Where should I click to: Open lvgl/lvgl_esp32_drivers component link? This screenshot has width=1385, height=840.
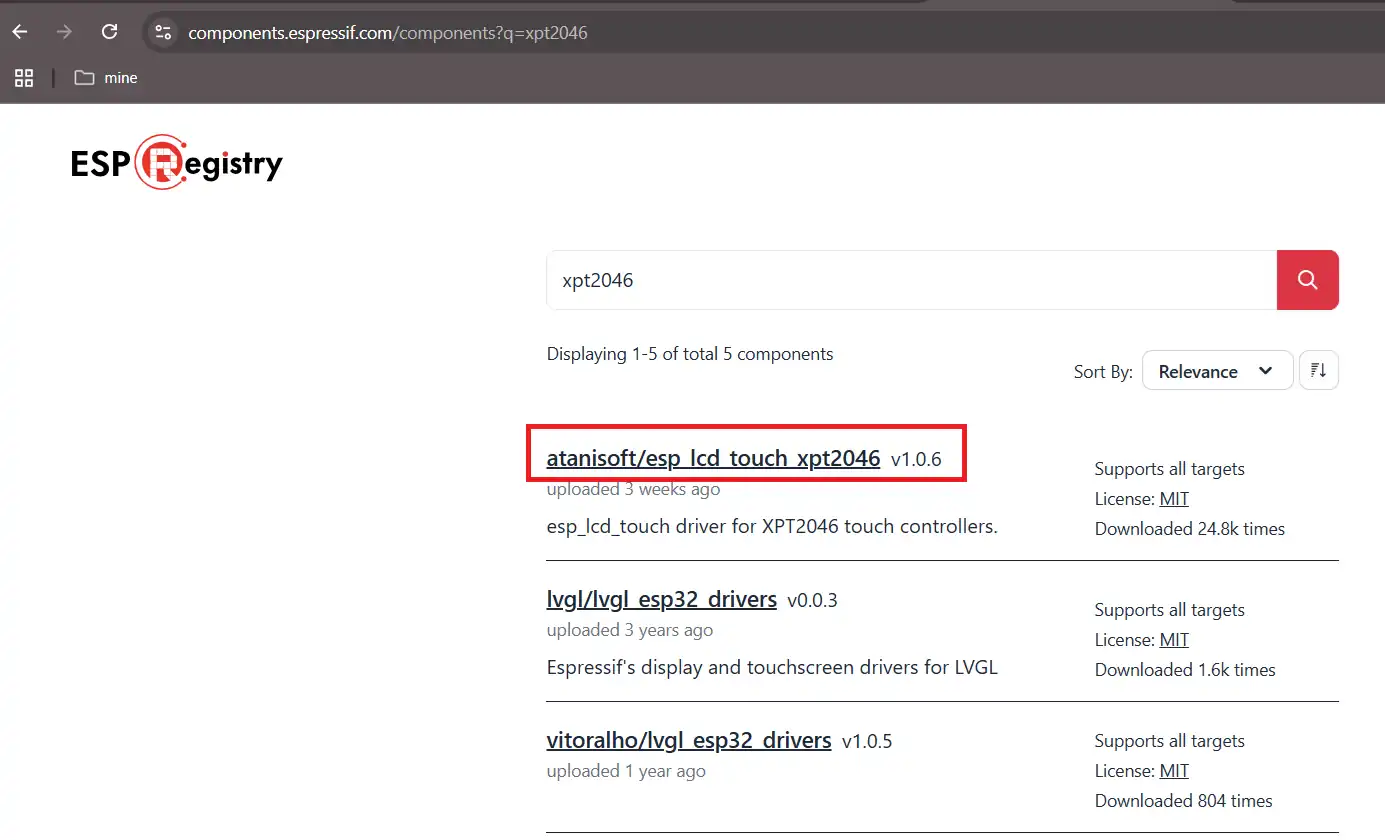coord(662,600)
